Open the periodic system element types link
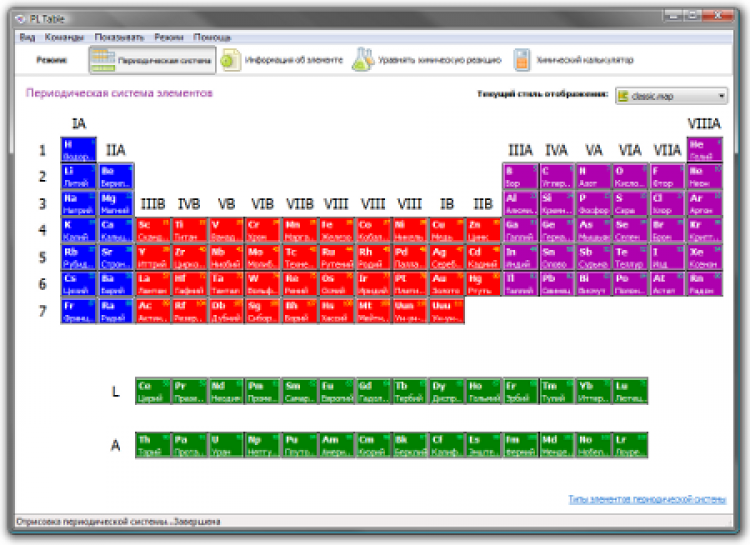This screenshot has height=545, width=750. [x=647, y=500]
